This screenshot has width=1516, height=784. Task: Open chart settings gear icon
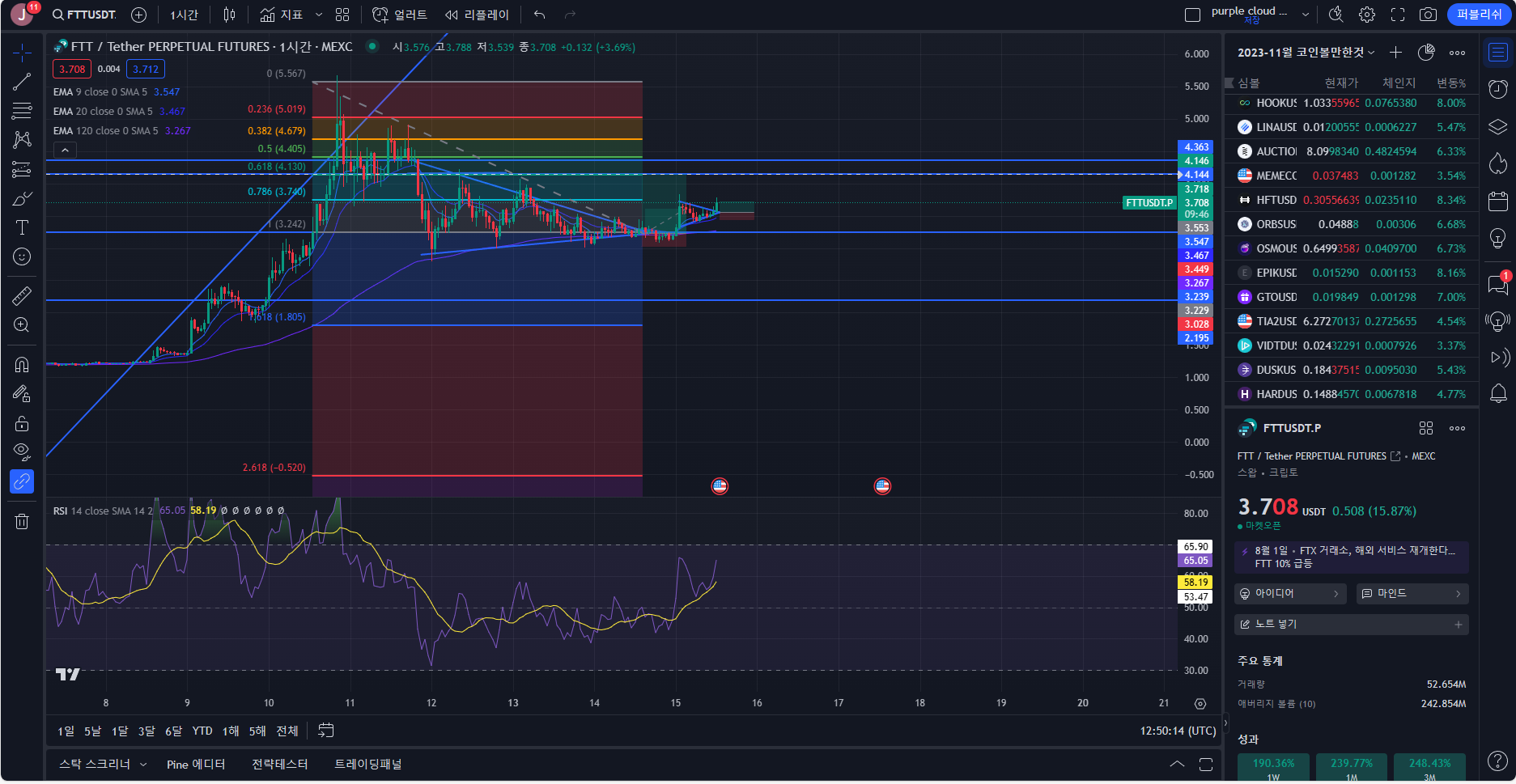click(1367, 15)
